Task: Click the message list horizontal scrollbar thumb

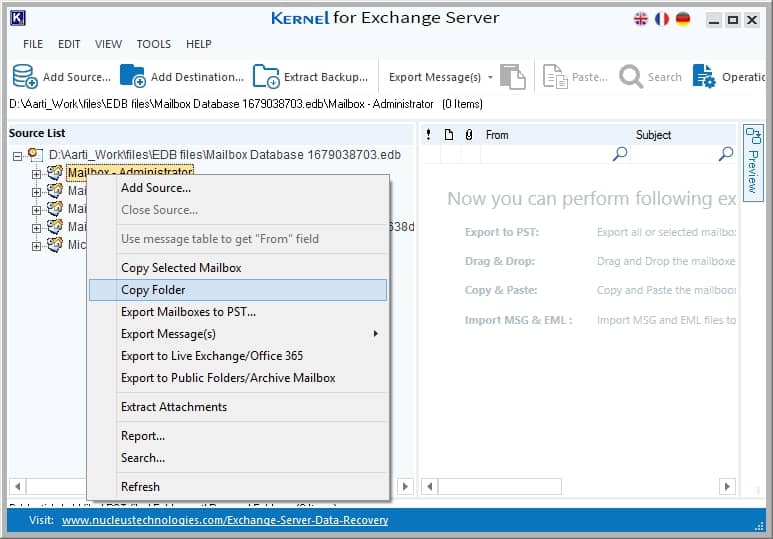Action: click(500, 487)
